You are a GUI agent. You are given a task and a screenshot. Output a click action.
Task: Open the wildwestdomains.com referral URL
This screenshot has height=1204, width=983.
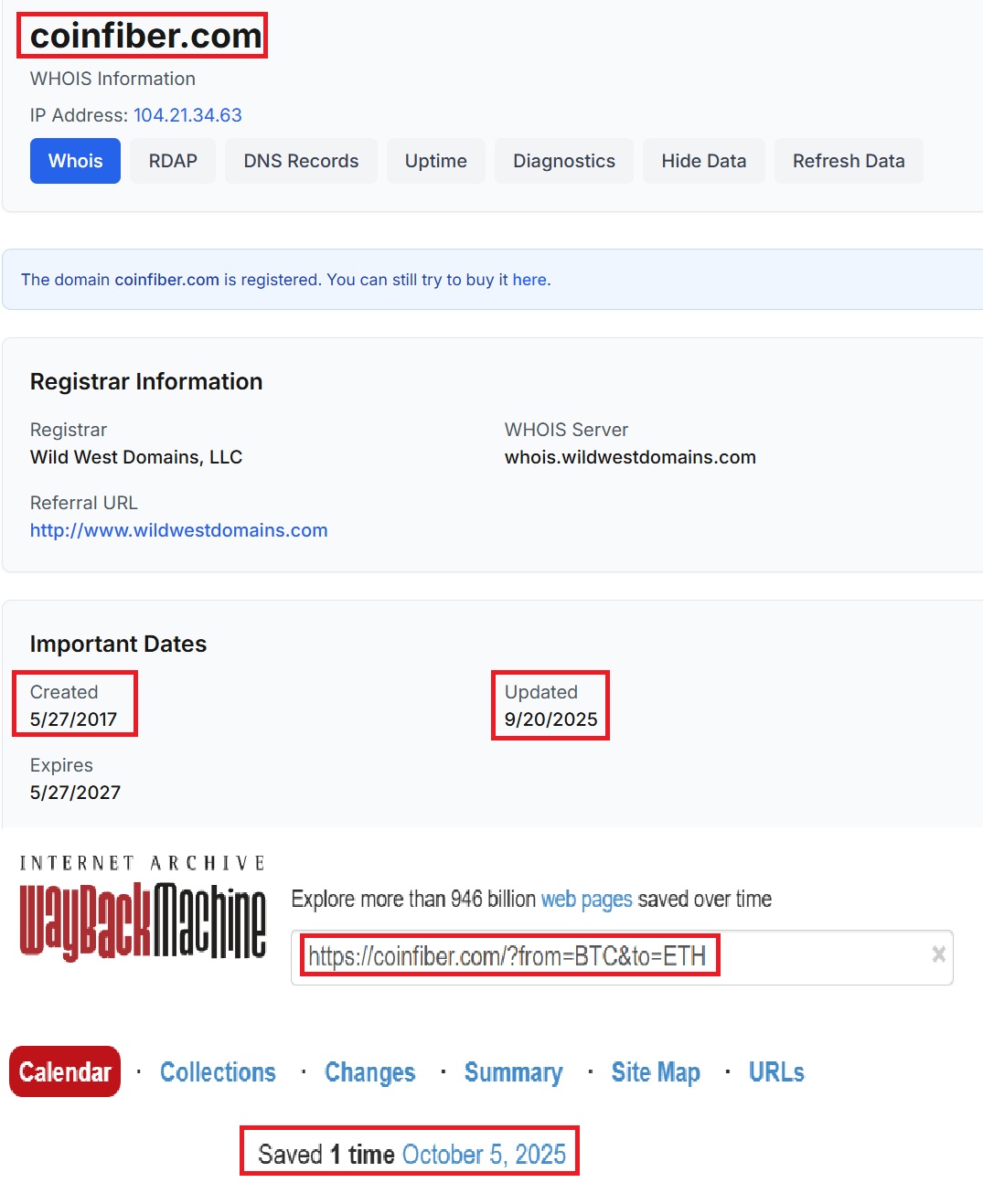(178, 530)
